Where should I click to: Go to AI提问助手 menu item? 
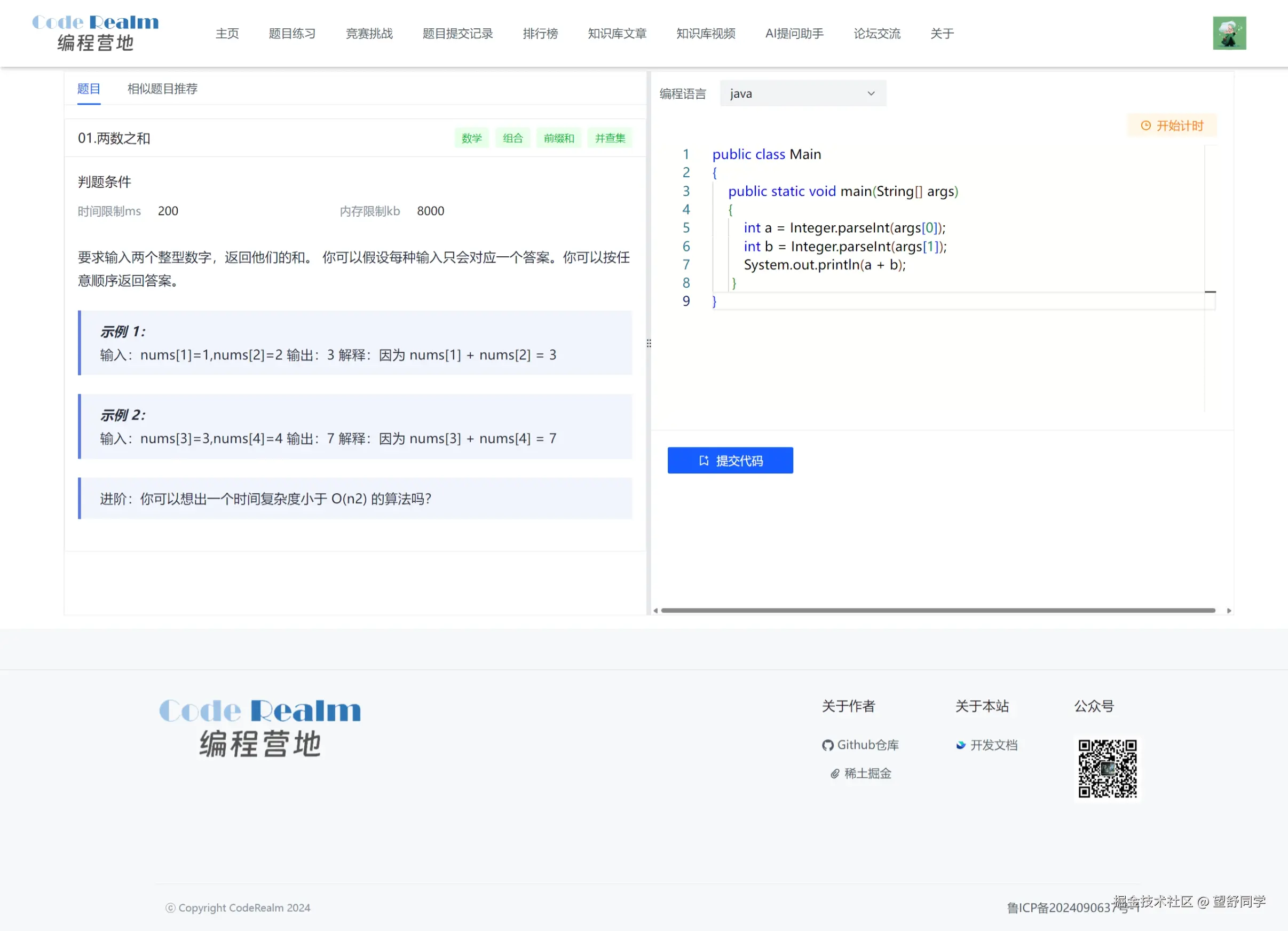pos(794,34)
